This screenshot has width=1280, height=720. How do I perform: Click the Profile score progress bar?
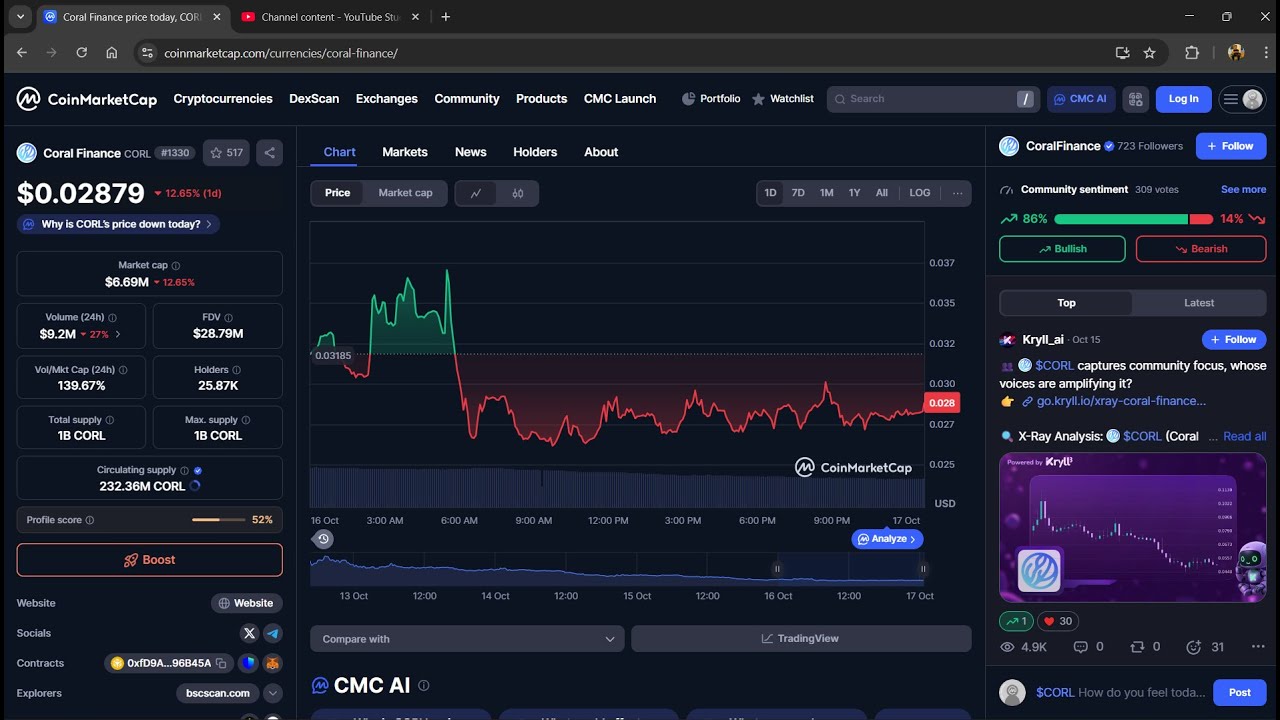(219, 520)
